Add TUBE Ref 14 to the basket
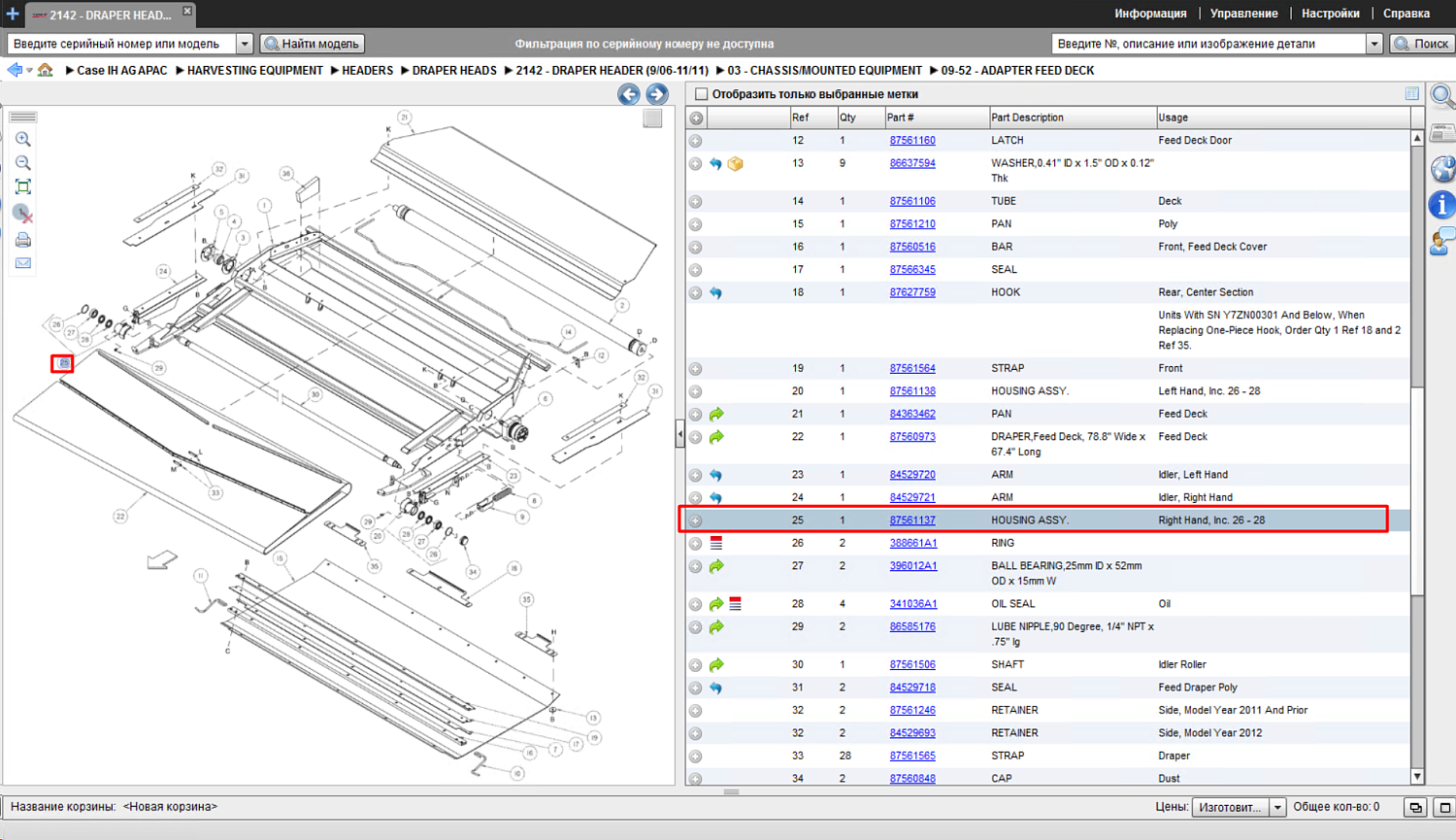1456x840 pixels. [x=696, y=202]
